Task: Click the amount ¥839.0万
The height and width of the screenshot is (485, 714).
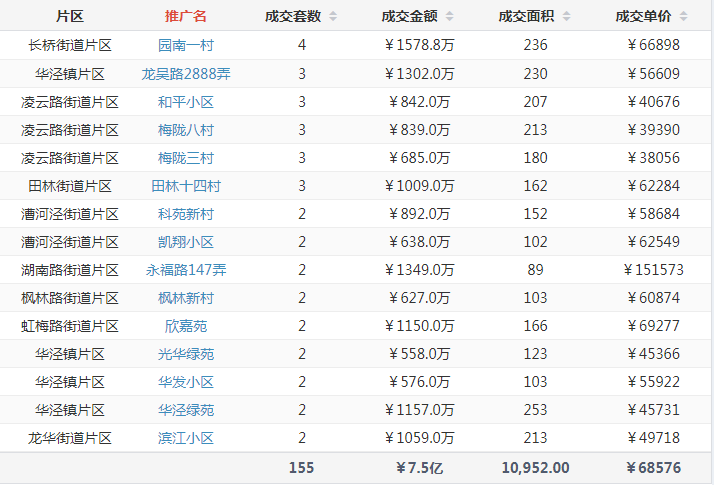Action: point(419,130)
